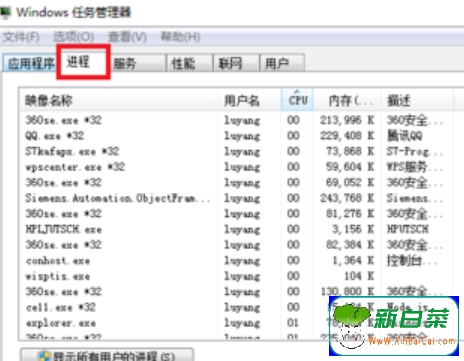Switch to the 联网 tab

click(236, 63)
